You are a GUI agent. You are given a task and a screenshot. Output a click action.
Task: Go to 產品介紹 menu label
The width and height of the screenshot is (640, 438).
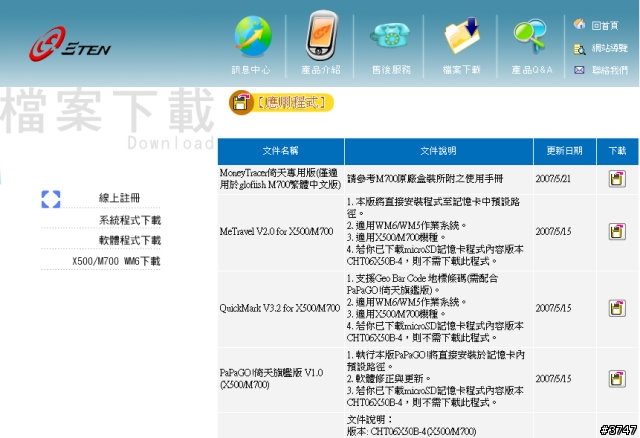tap(321, 70)
